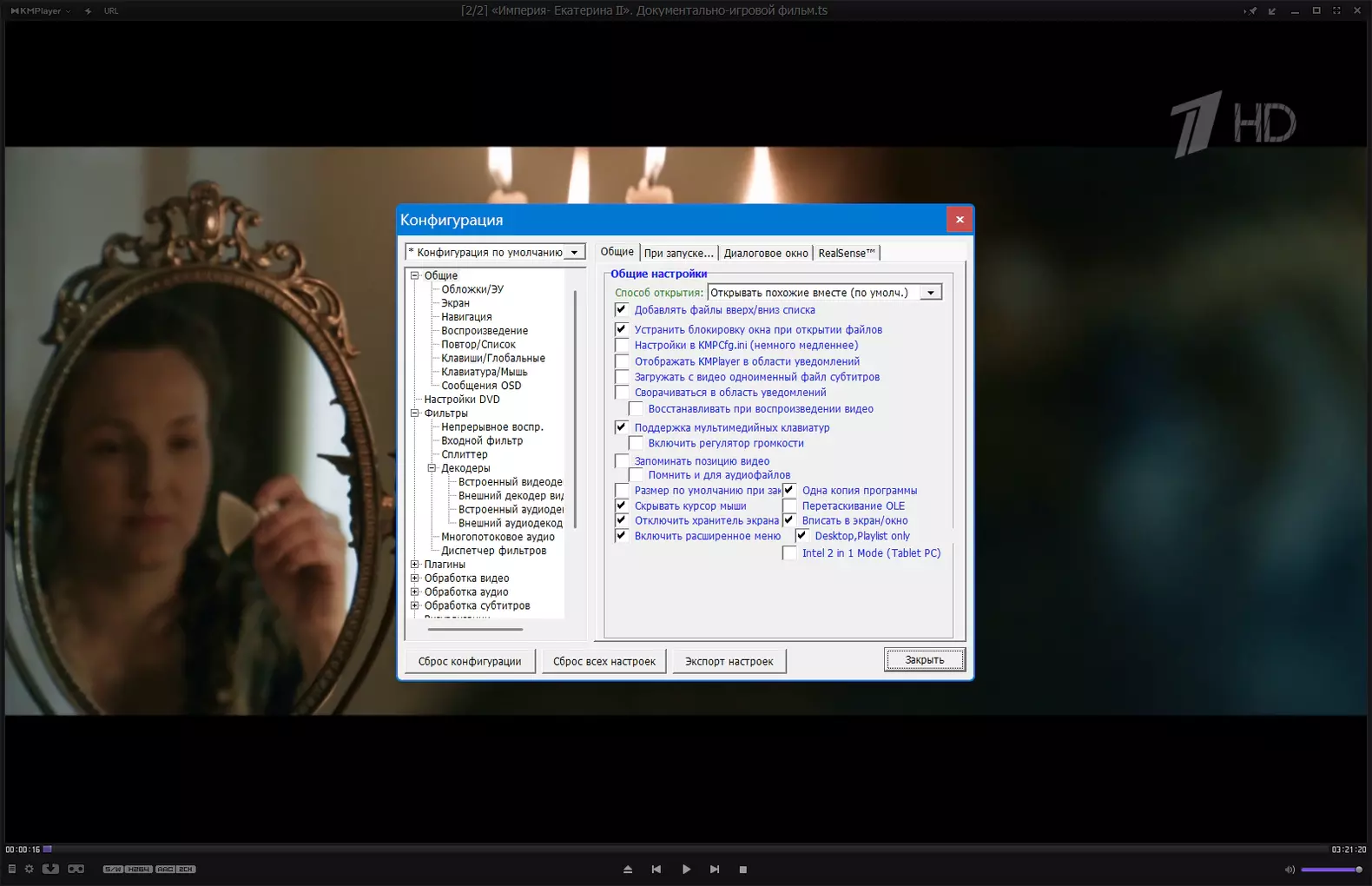Toggle 'Включить расширенное меню' checkbox
The width and height of the screenshot is (1372, 886).
click(x=622, y=536)
